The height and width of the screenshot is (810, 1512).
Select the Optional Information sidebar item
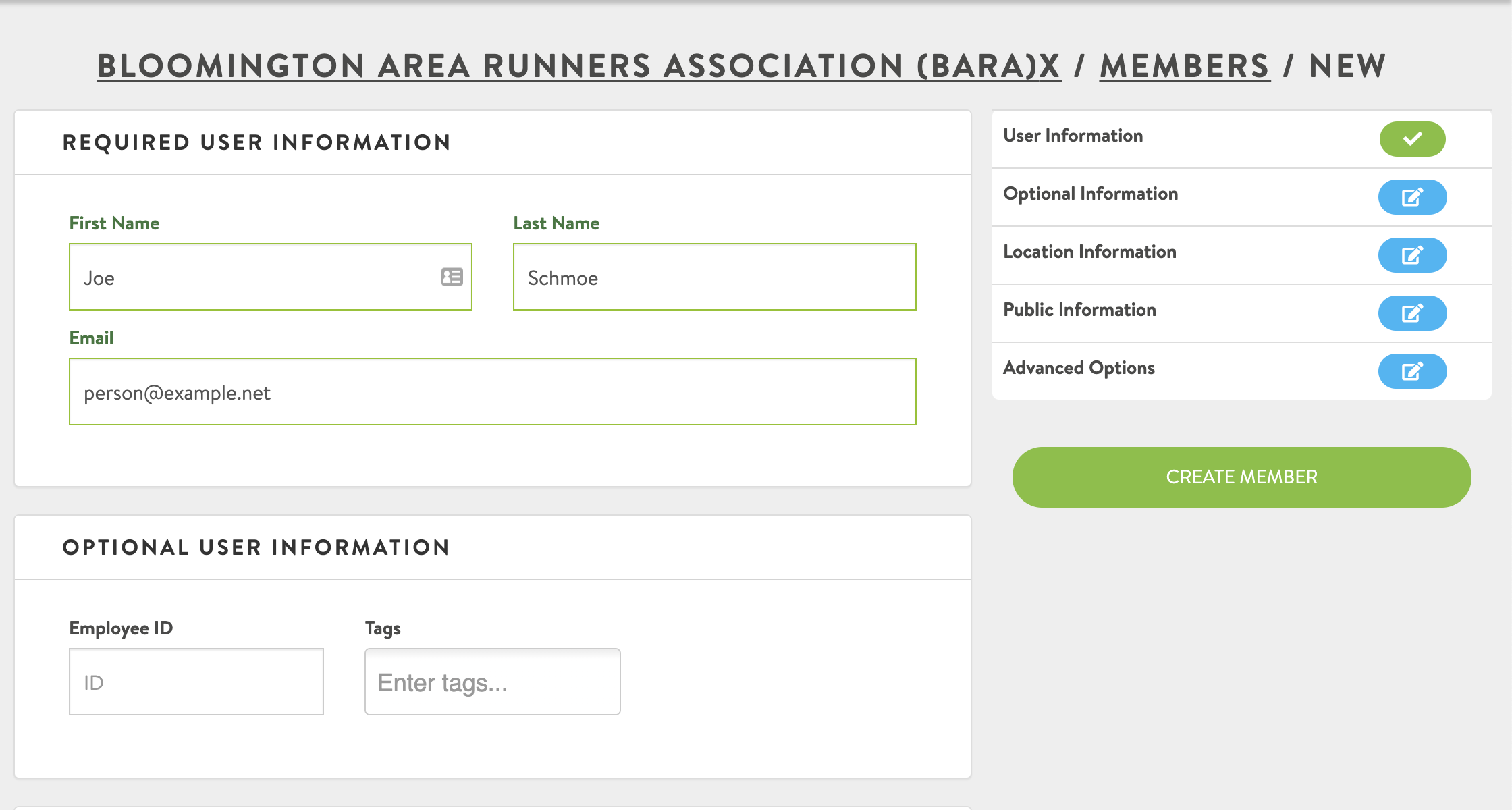pos(1090,194)
